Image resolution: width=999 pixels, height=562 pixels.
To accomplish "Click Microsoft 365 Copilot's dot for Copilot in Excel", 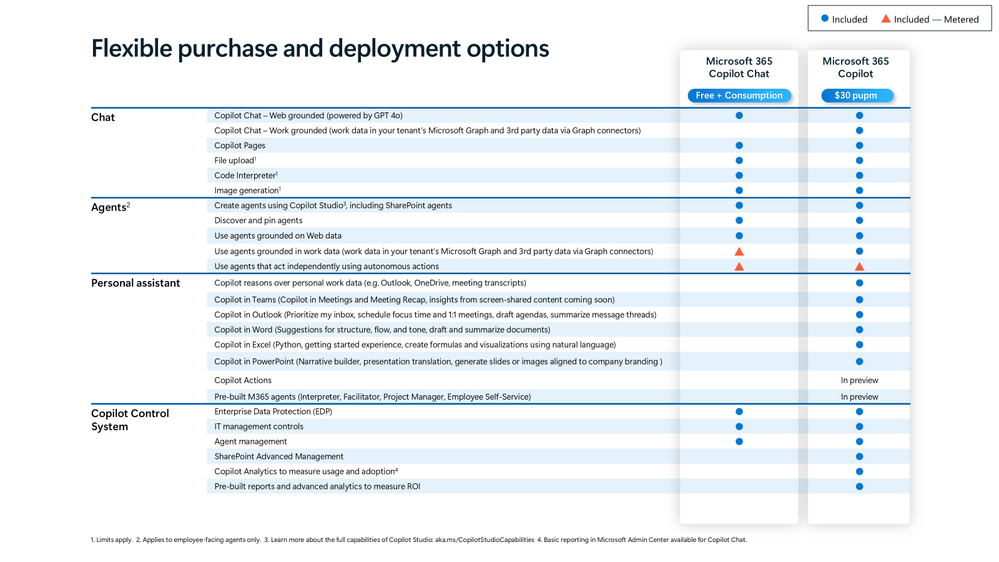I will 859,345.
